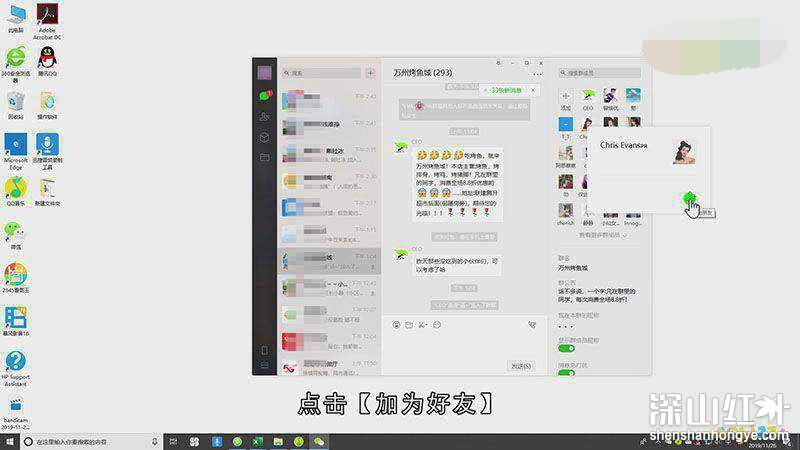Toggle the mute notifications switch at panel bottom

tap(568, 373)
